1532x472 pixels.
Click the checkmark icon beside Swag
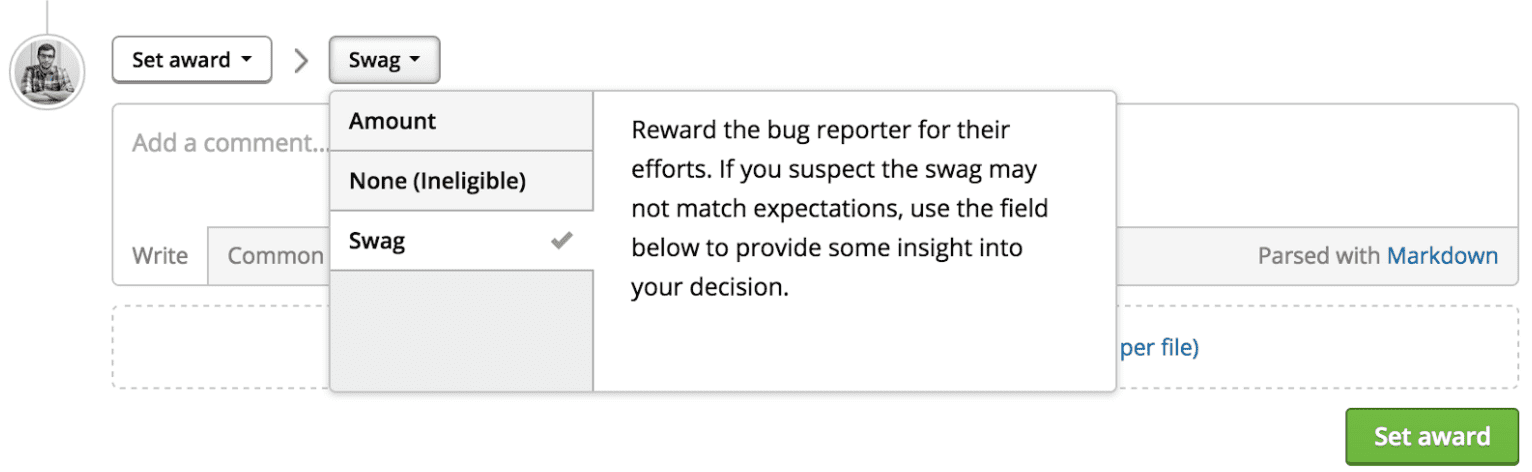click(x=562, y=240)
